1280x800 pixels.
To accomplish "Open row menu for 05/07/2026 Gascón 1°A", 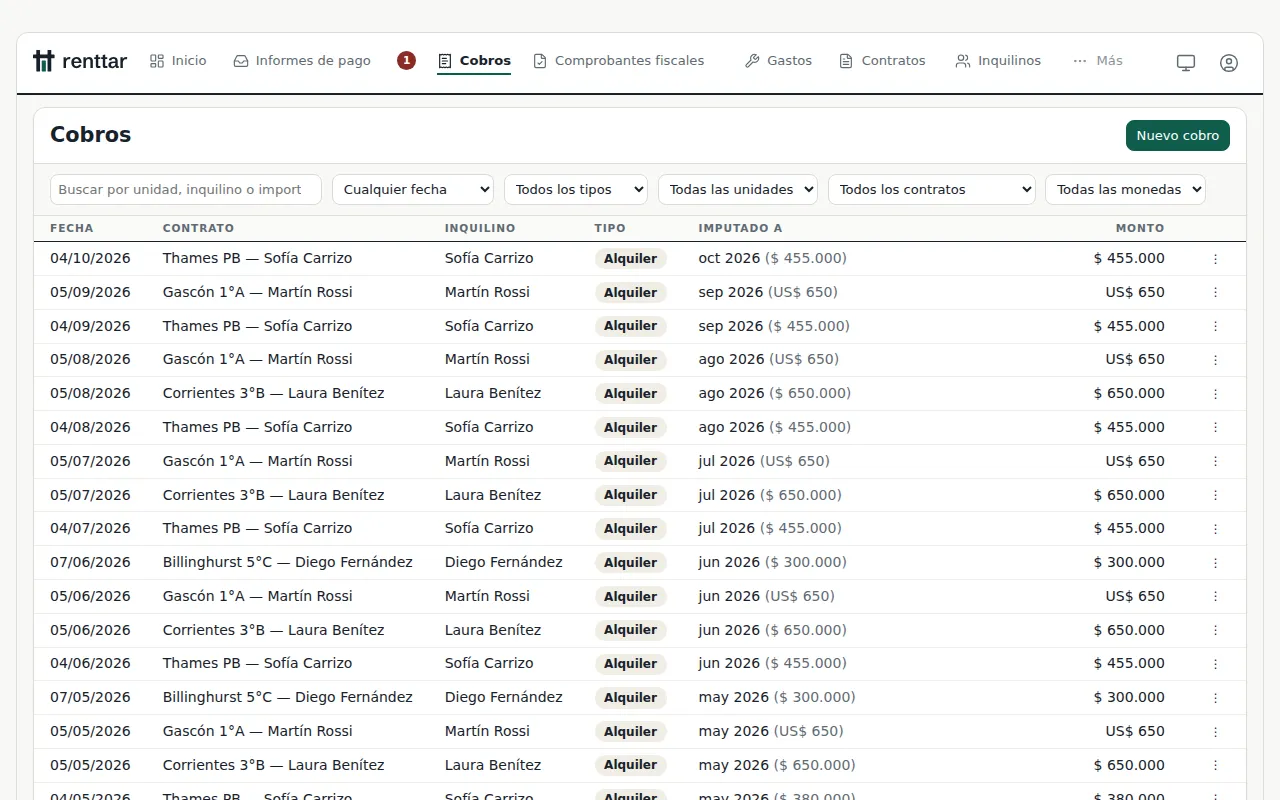I will tap(1216, 461).
